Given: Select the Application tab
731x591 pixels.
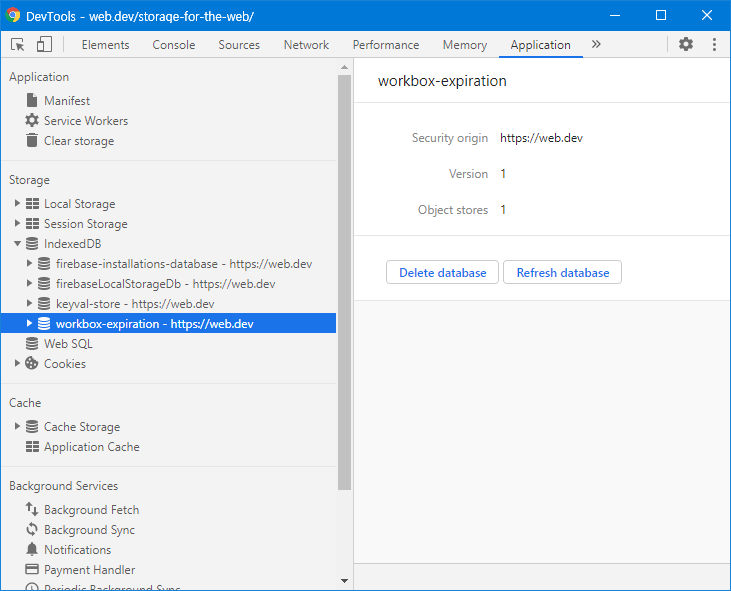Looking at the screenshot, I should pyautogui.click(x=540, y=45).
